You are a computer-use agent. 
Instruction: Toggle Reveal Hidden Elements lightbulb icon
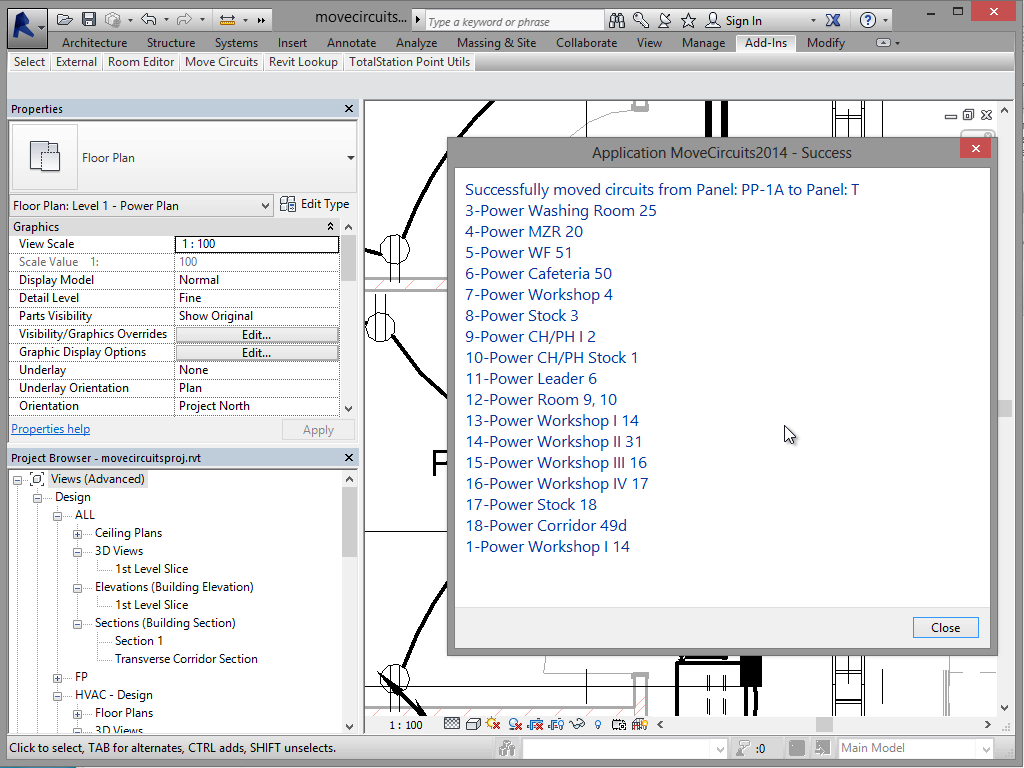pyautogui.click(x=598, y=724)
